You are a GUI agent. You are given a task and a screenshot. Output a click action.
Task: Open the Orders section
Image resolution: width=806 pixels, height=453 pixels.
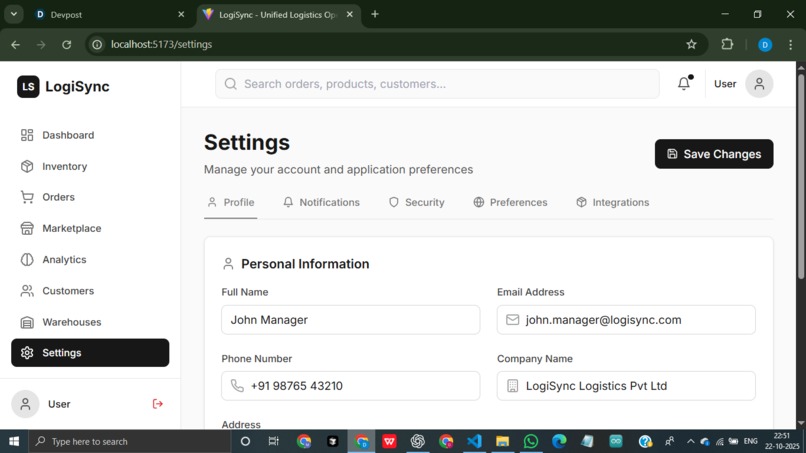(x=90, y=197)
